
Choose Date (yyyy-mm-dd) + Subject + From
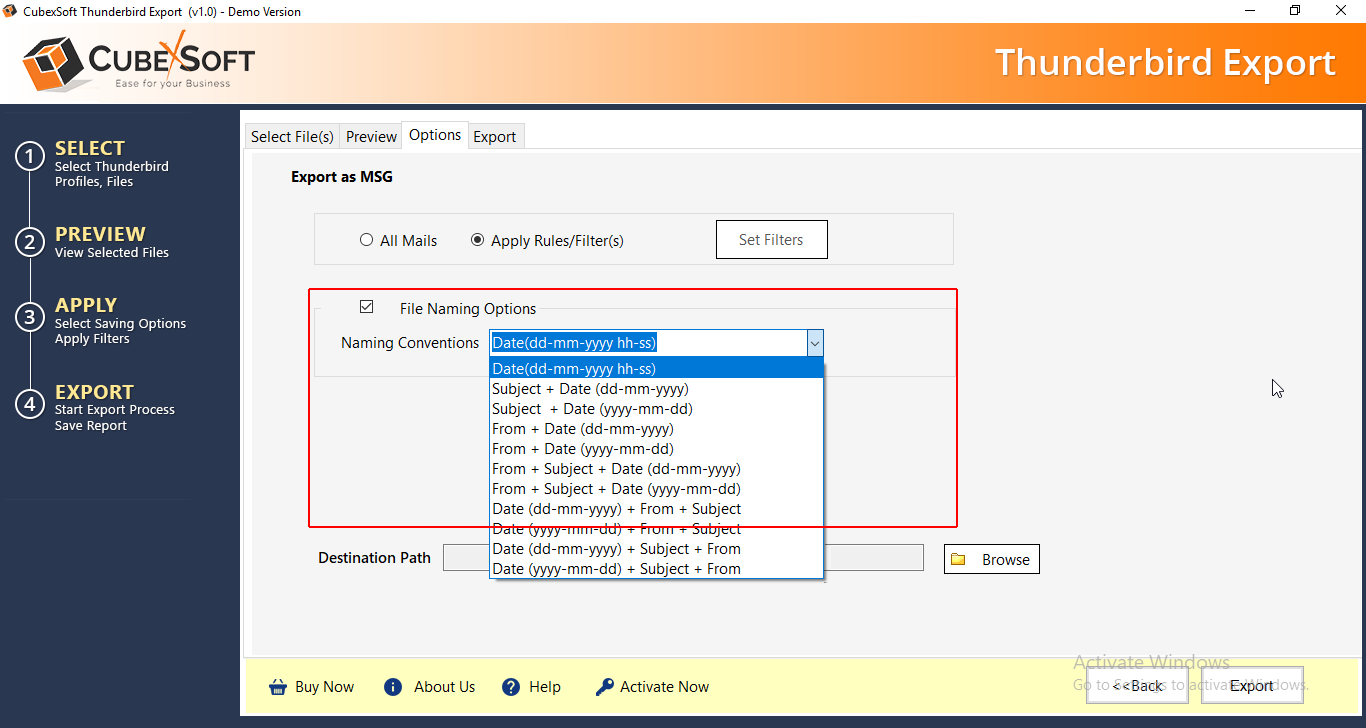click(657, 569)
